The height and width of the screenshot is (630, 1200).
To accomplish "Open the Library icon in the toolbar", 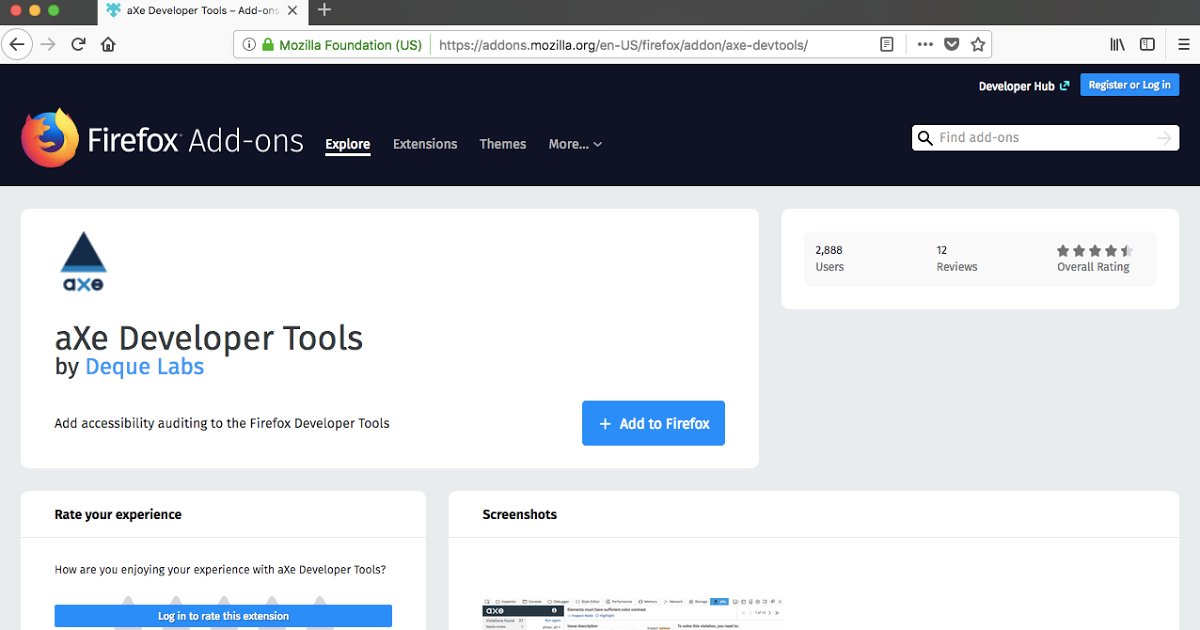I will click(1118, 45).
